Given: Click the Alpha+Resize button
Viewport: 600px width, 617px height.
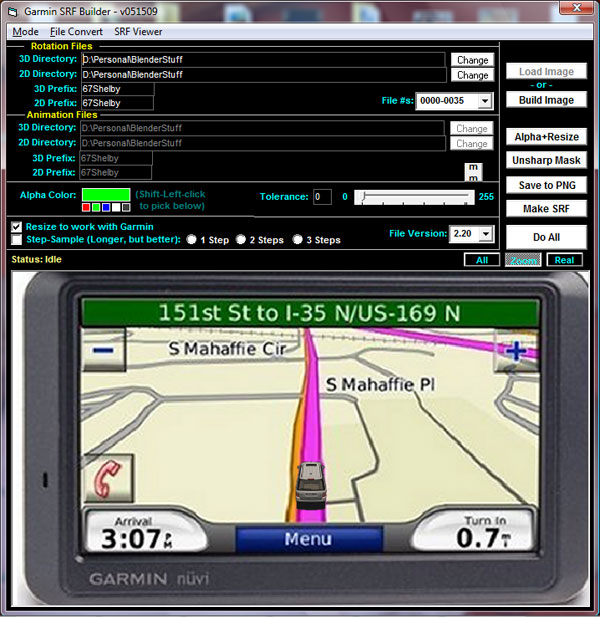Looking at the screenshot, I should (546, 137).
